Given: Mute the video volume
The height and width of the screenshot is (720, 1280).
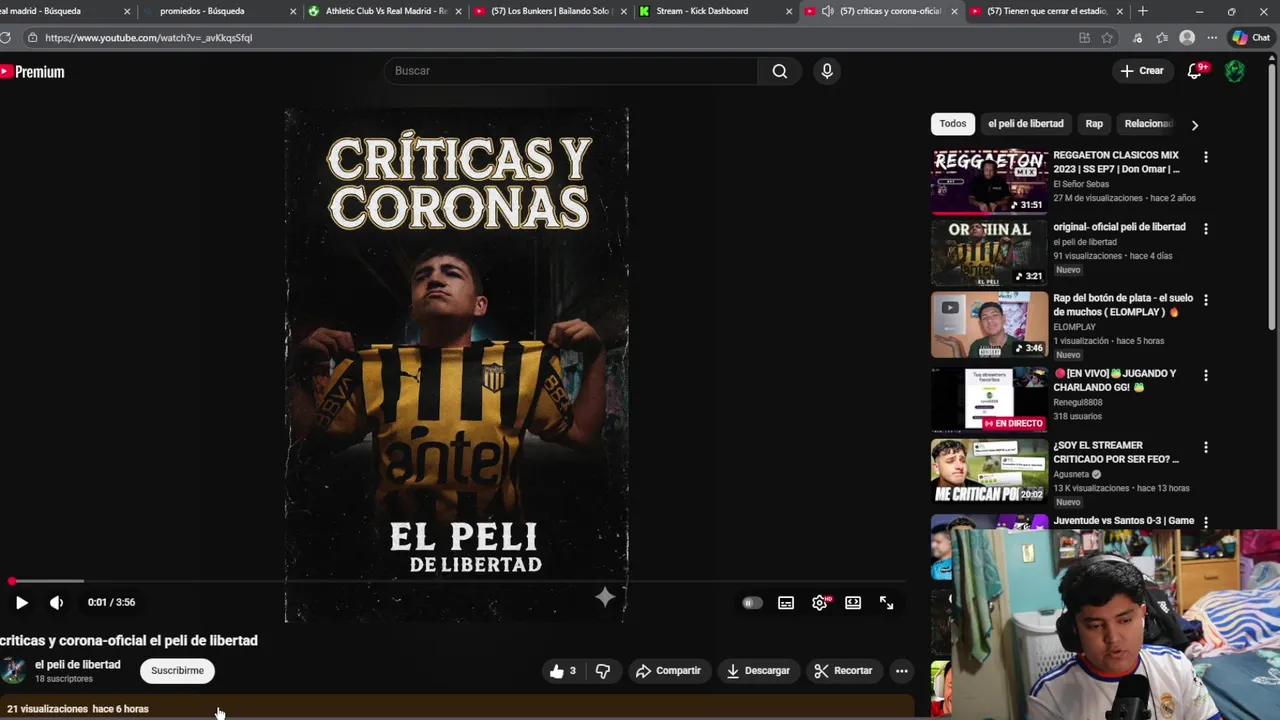Looking at the screenshot, I should click(x=56, y=602).
